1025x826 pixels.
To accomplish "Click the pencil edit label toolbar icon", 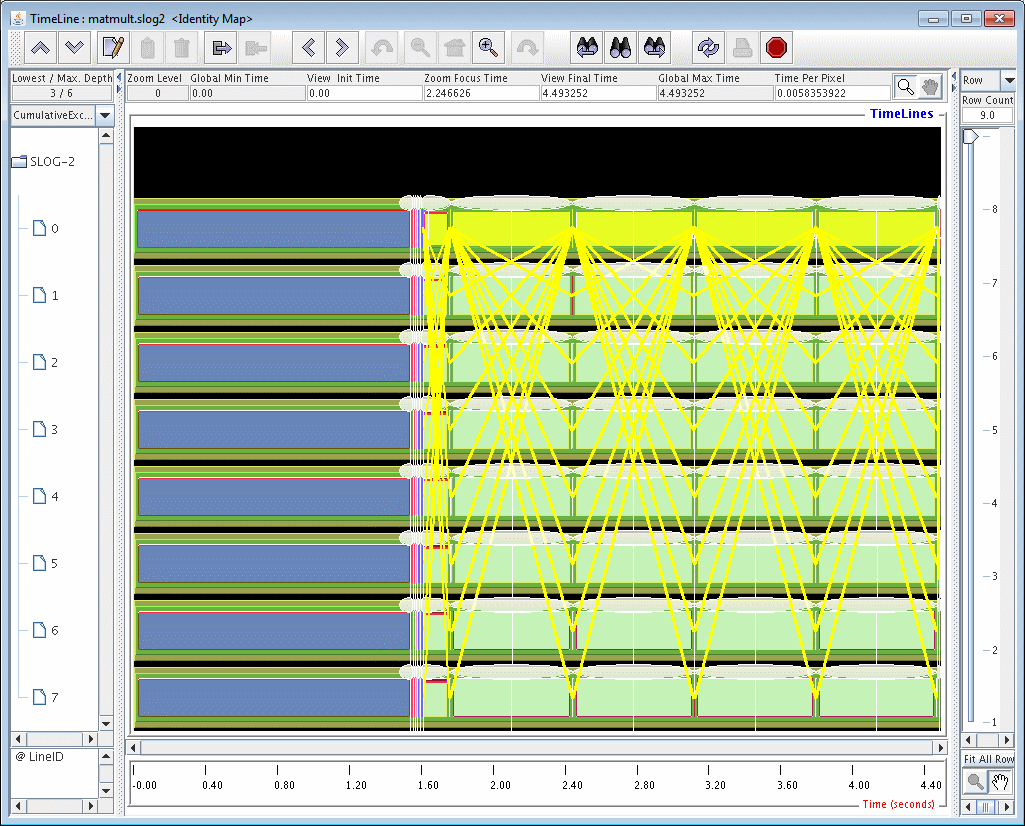I will point(114,48).
